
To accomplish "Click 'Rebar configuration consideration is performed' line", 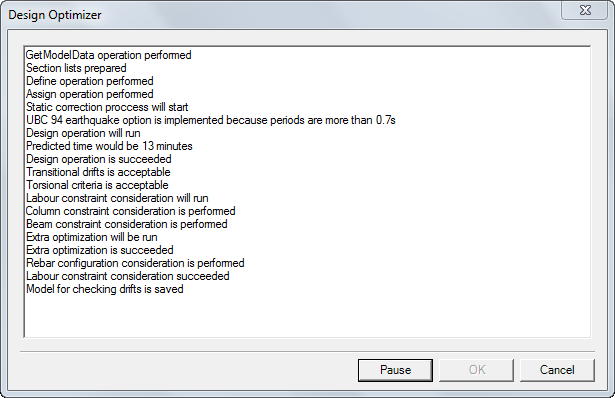I will (x=135, y=262).
